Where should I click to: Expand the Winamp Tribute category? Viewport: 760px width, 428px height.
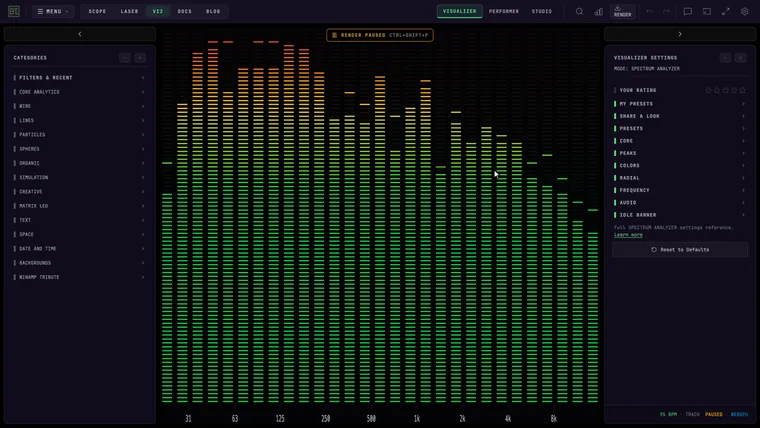pos(79,277)
